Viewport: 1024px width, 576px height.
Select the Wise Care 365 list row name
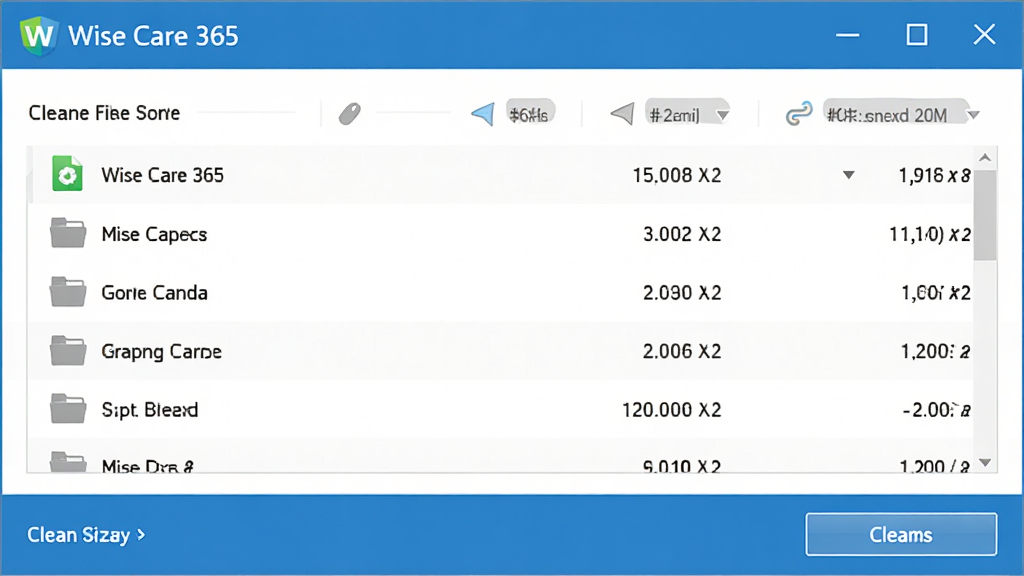click(162, 175)
